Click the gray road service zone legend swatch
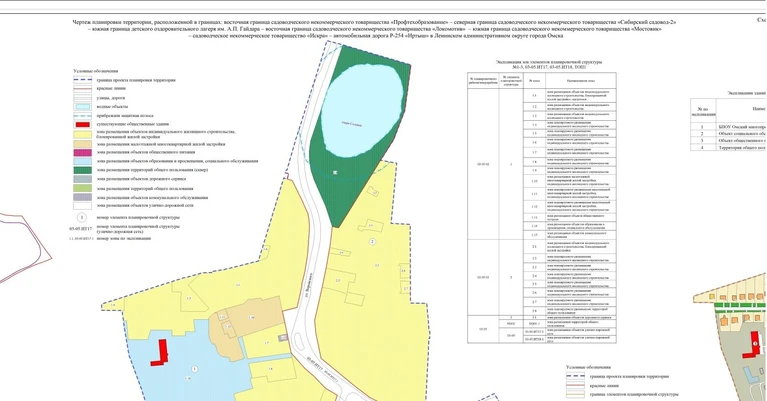 click(x=83, y=179)
